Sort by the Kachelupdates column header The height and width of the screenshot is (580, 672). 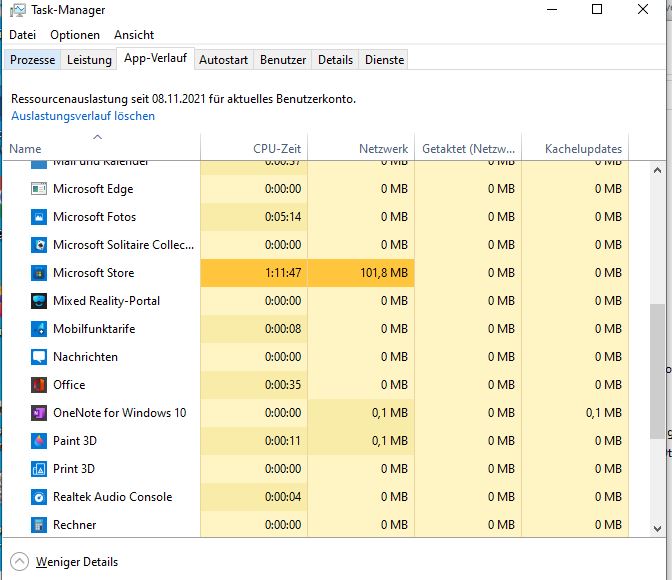point(575,147)
